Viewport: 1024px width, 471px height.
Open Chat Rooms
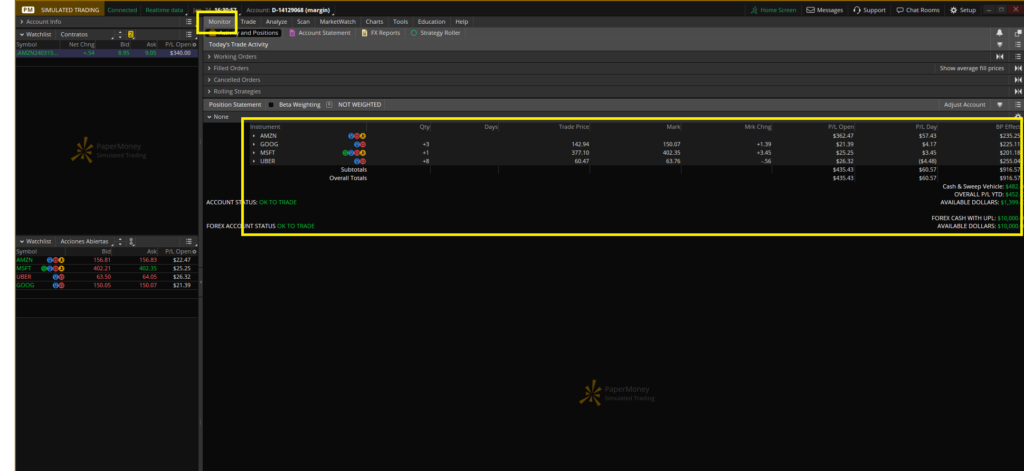pyautogui.click(x=918, y=10)
